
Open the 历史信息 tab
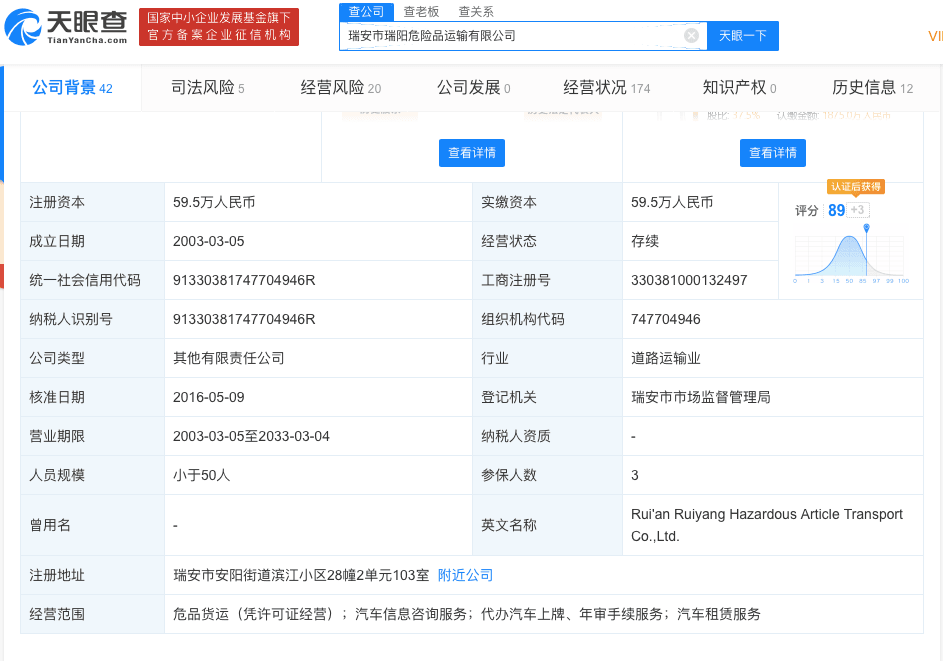click(872, 88)
